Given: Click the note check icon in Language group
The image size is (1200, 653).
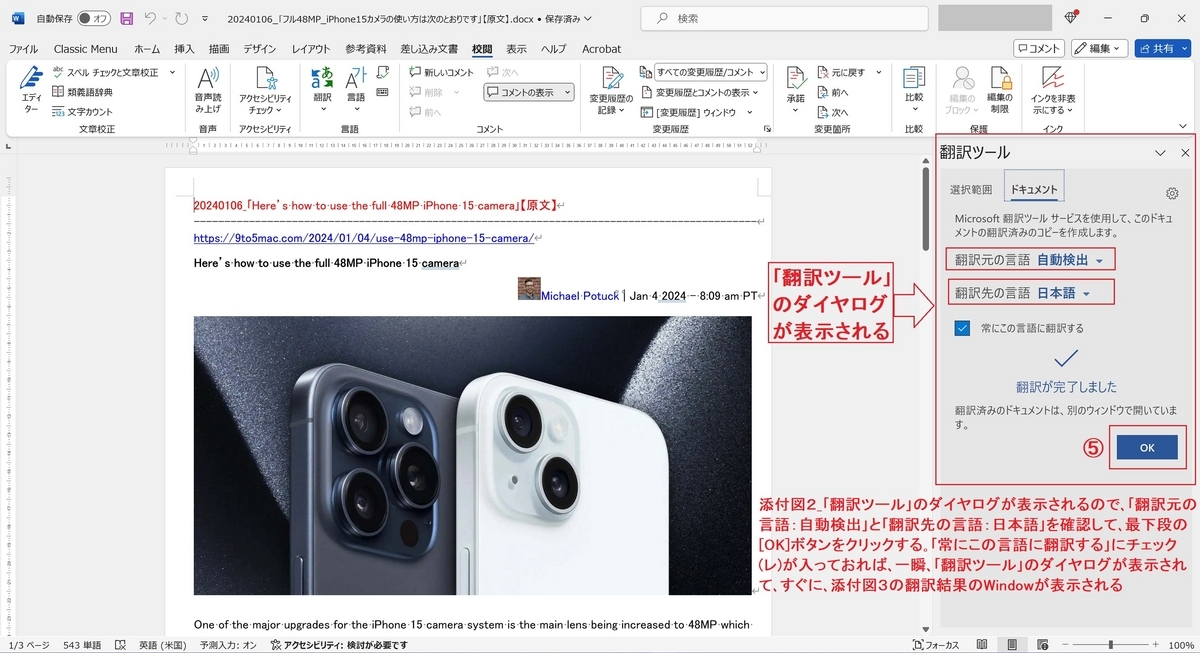Looking at the screenshot, I should click(x=382, y=72).
